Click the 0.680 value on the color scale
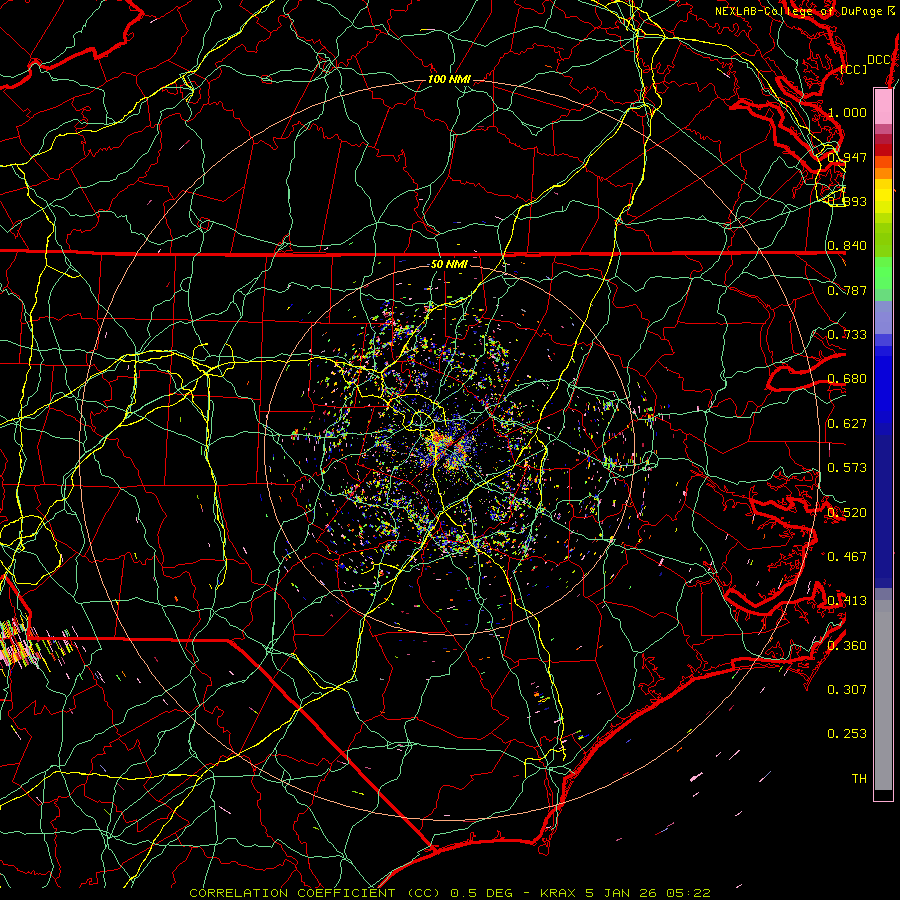The height and width of the screenshot is (900, 900). coord(847,379)
